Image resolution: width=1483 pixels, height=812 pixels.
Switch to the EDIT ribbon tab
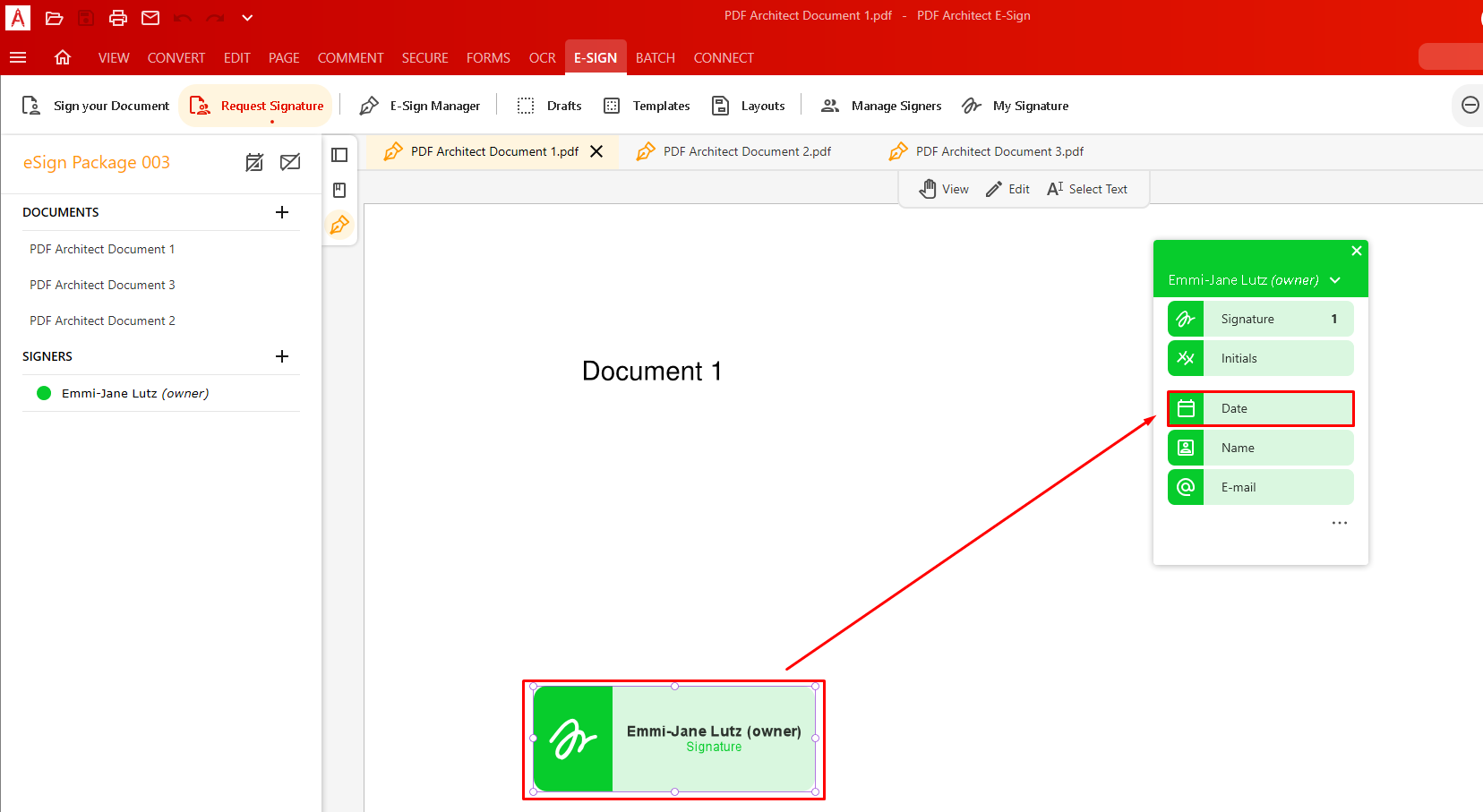[x=237, y=57]
